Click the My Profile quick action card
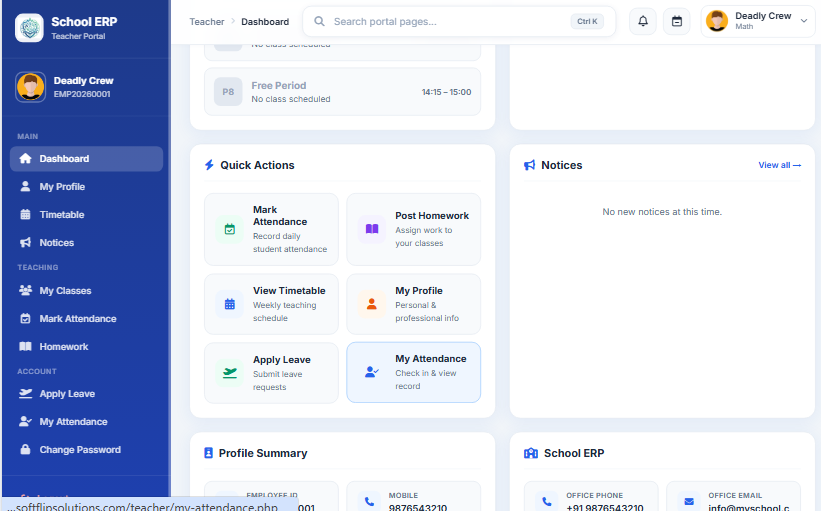 tap(414, 304)
